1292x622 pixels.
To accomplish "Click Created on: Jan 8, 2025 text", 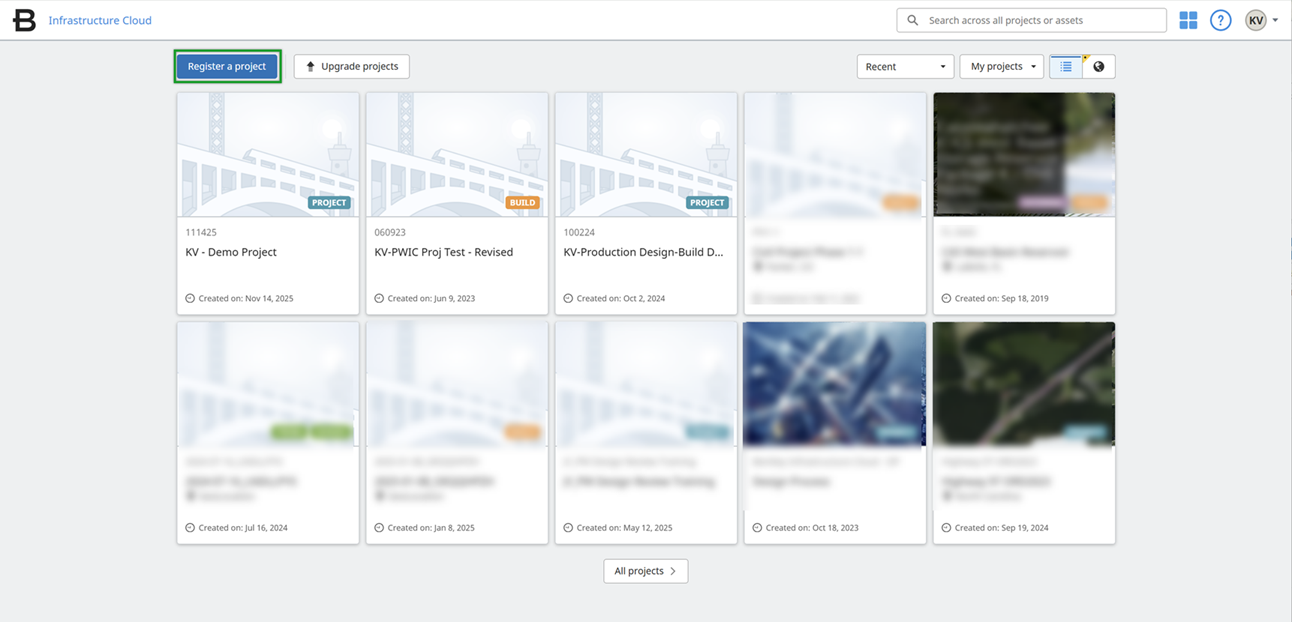I will 431,527.
